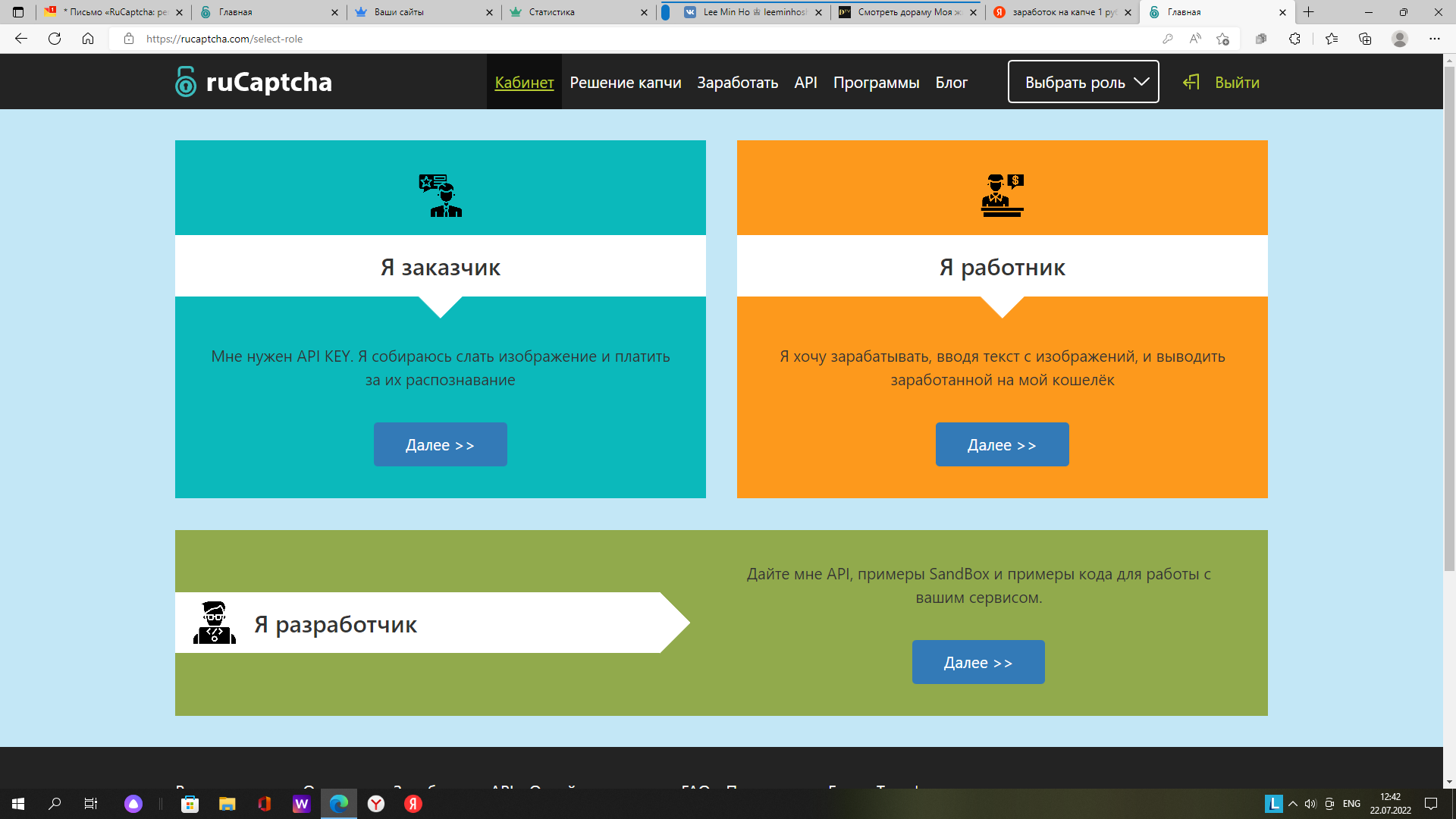Open the browser home page icon
The image size is (1456, 819).
pyautogui.click(x=88, y=39)
